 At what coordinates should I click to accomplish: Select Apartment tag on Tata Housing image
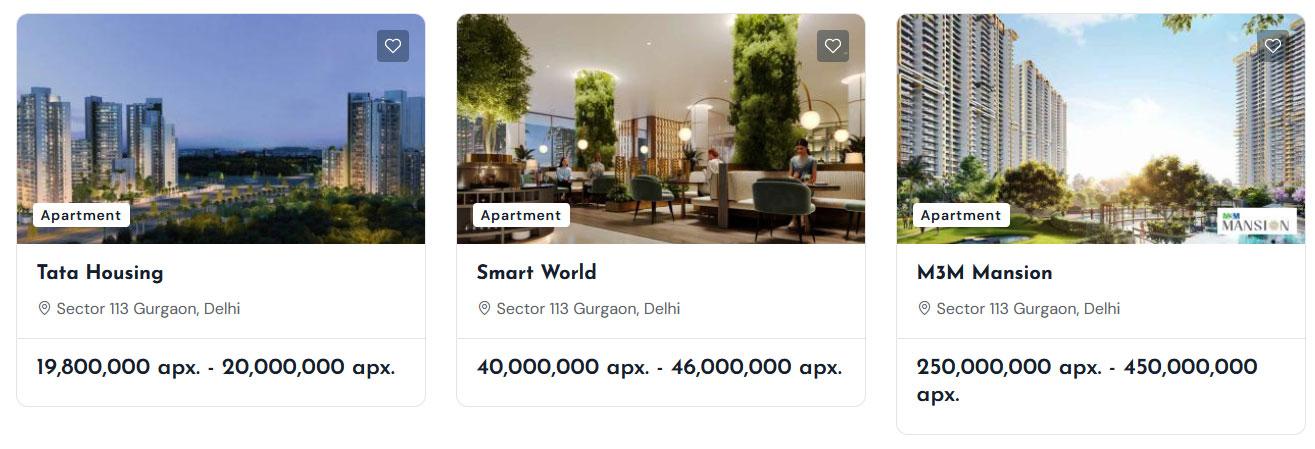[81, 215]
